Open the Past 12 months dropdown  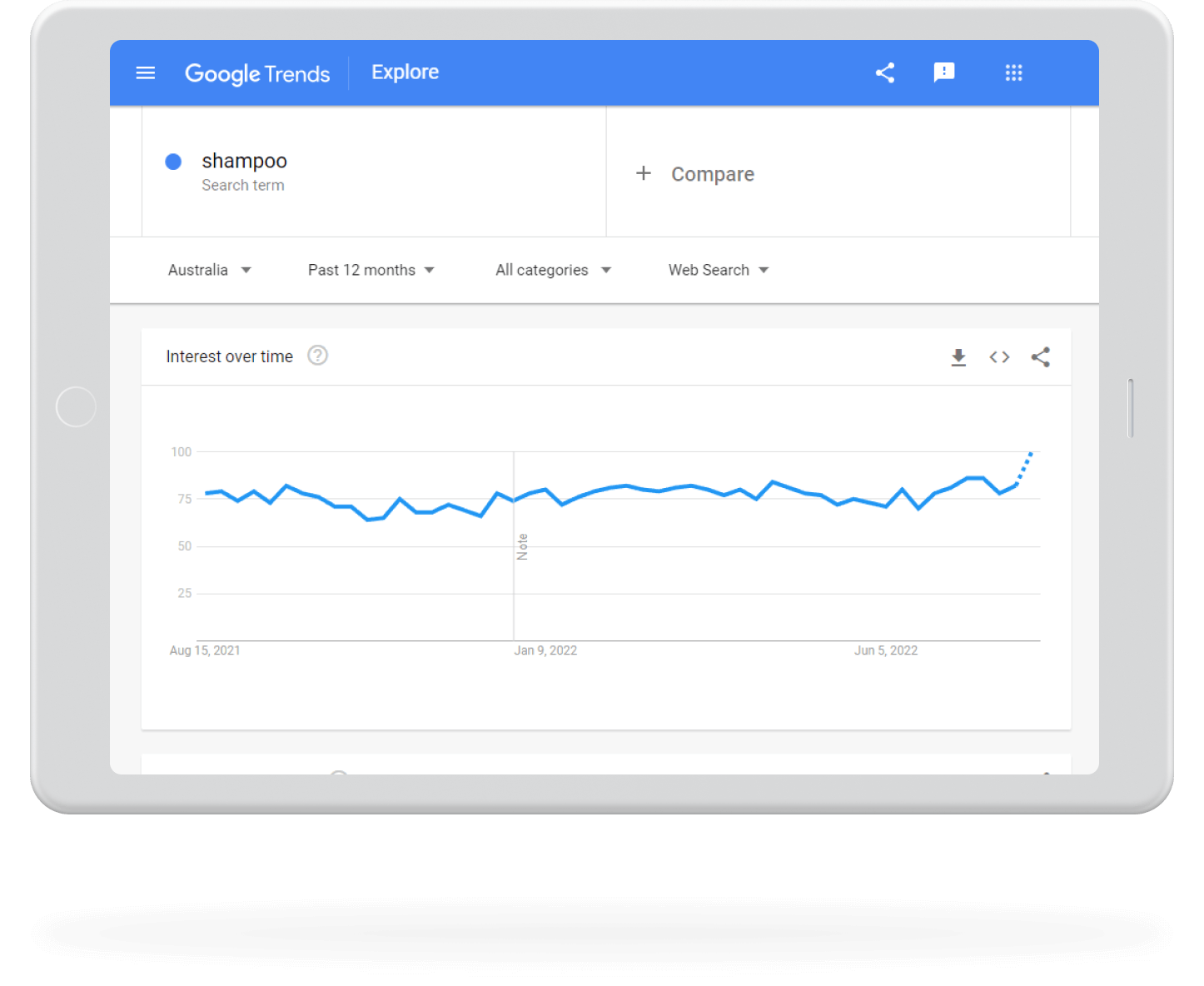pos(371,270)
